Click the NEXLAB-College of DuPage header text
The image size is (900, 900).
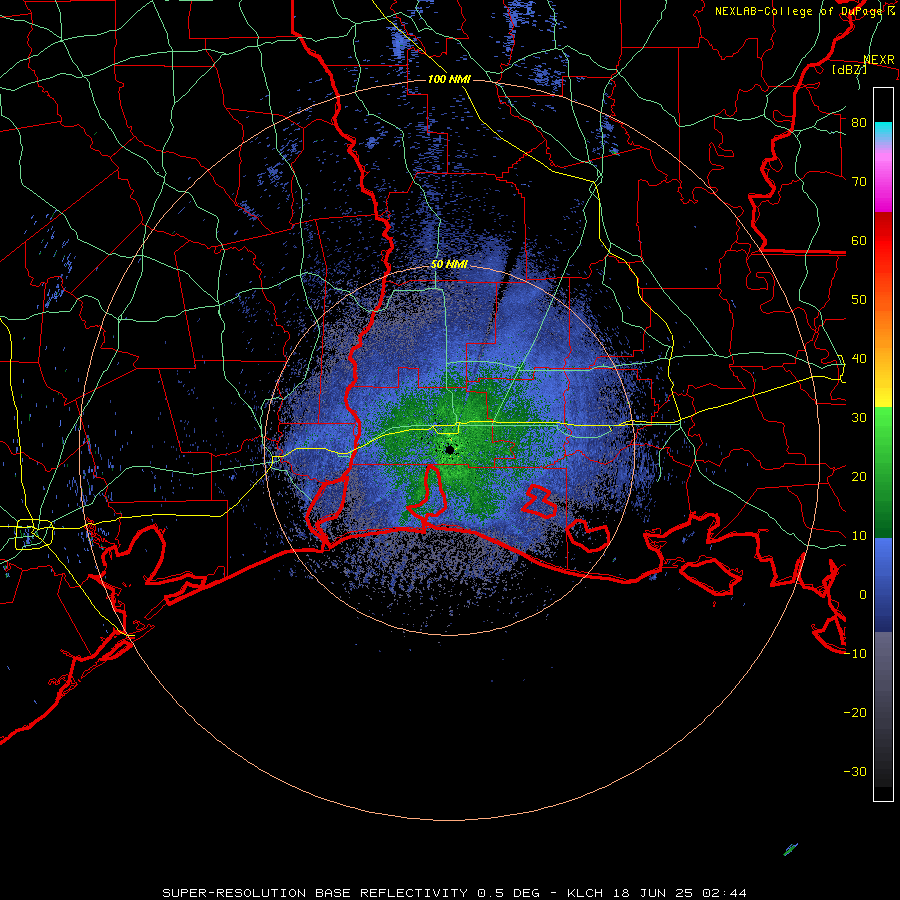(x=804, y=11)
